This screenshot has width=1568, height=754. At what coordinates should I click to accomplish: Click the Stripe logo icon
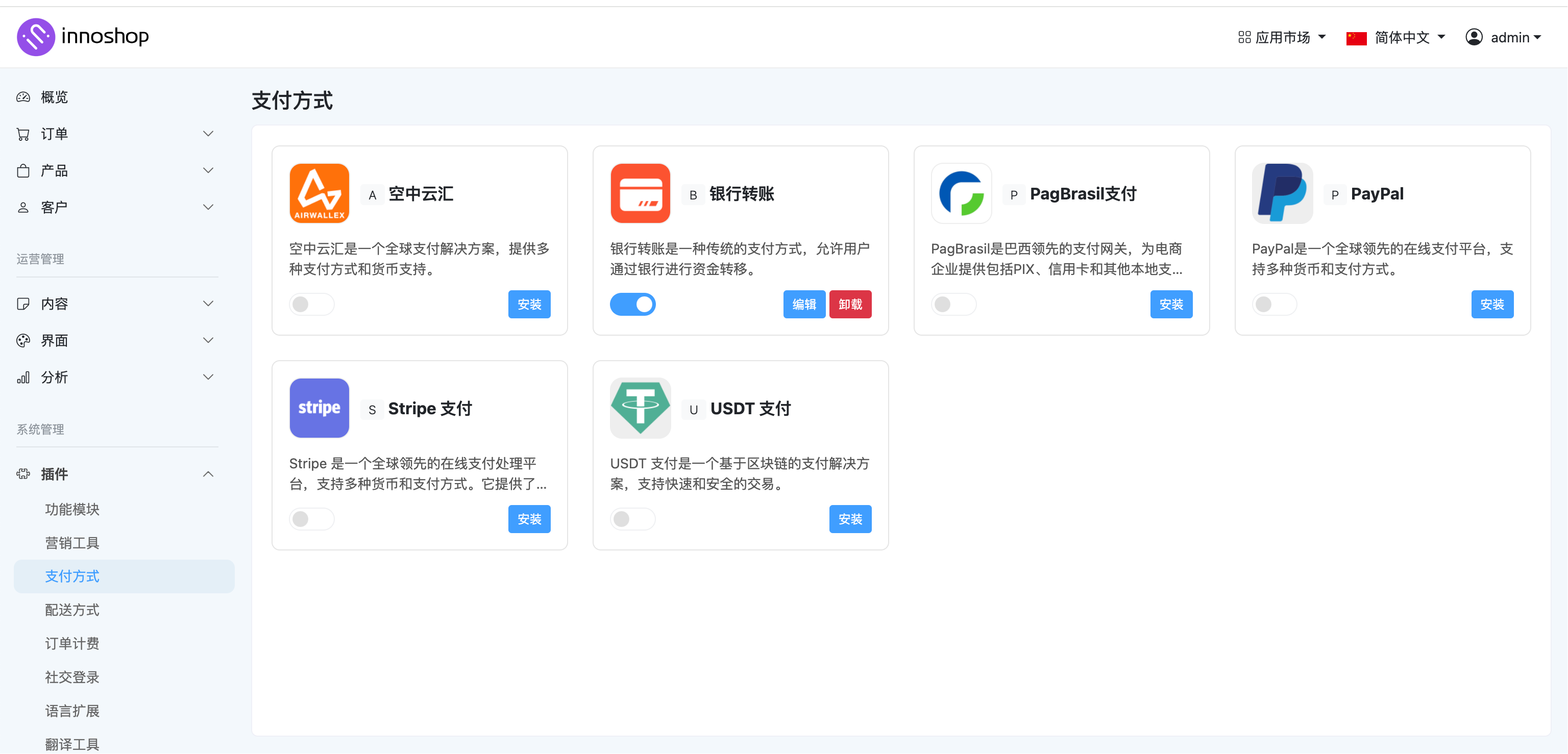319,408
